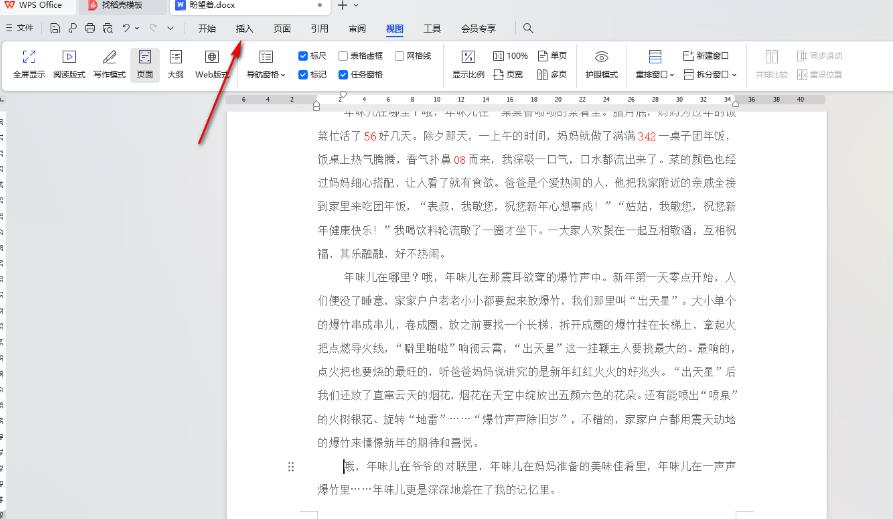Screen dimensions: 893x519
Task: Click the red number 56 in the text
Action: pyautogui.click(x=370, y=136)
